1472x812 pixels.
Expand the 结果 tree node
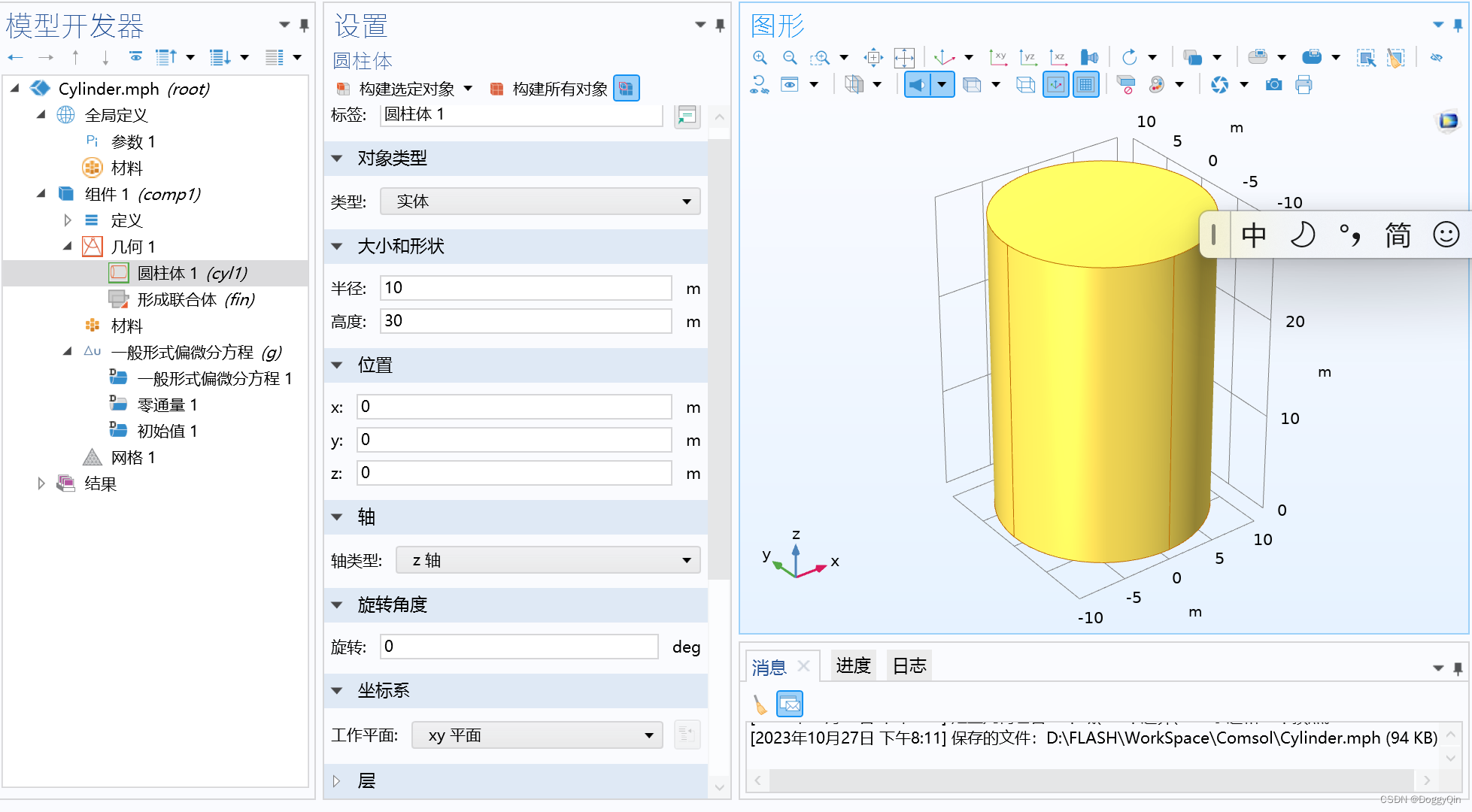coord(41,483)
